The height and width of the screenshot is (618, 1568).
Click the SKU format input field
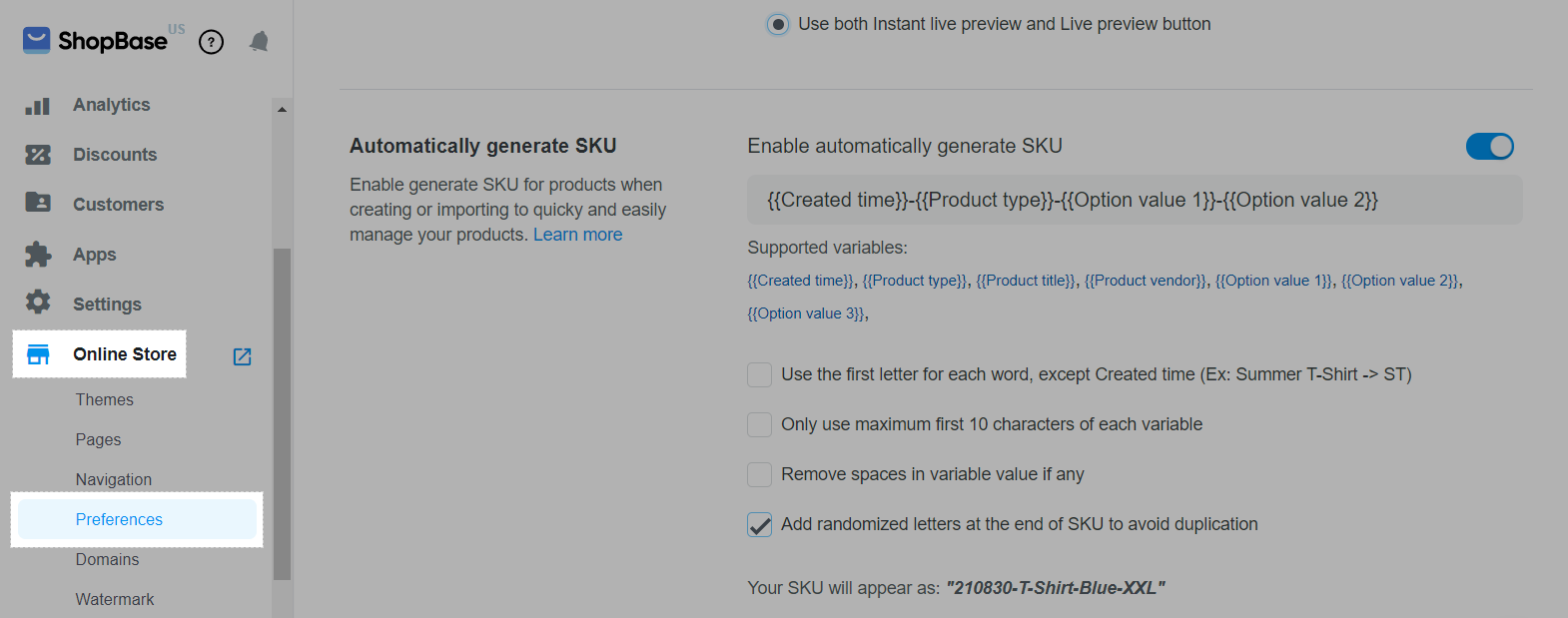(x=1135, y=200)
